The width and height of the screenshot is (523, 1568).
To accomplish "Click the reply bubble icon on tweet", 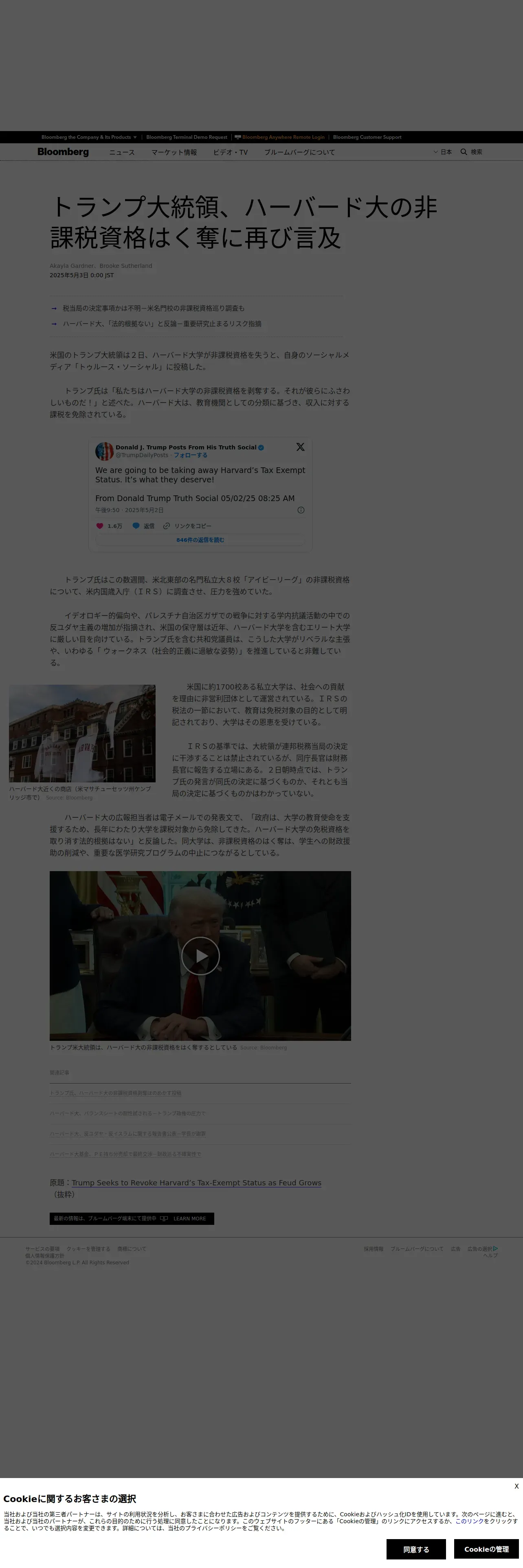I will pos(136,526).
